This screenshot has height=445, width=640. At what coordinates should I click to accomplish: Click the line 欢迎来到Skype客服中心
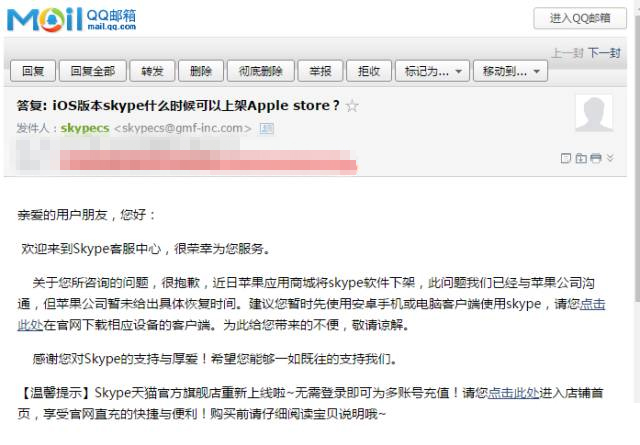click(x=91, y=248)
